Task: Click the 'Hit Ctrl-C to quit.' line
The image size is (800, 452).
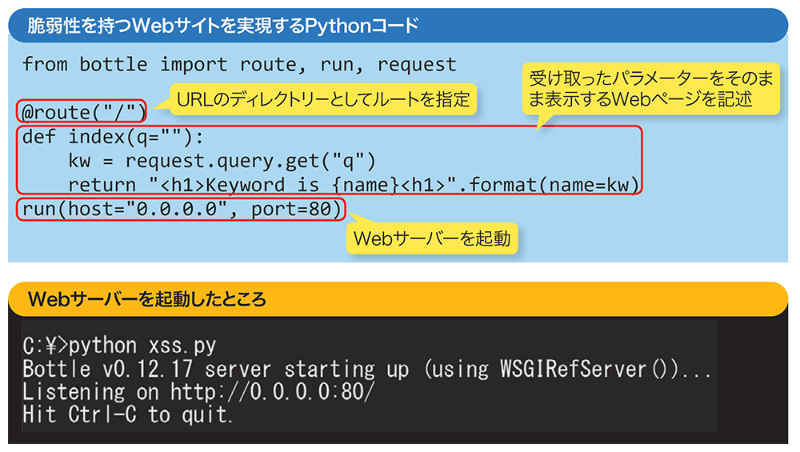Action: (x=128, y=415)
